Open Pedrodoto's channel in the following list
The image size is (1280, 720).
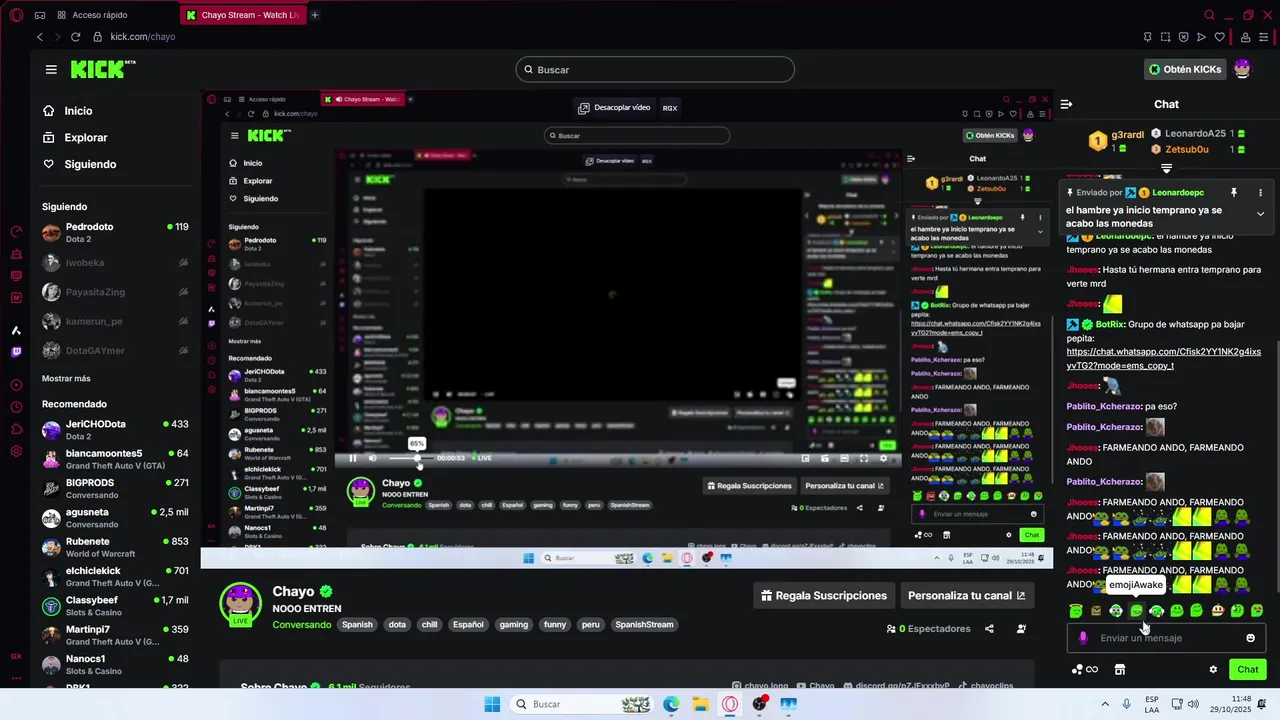pos(115,232)
